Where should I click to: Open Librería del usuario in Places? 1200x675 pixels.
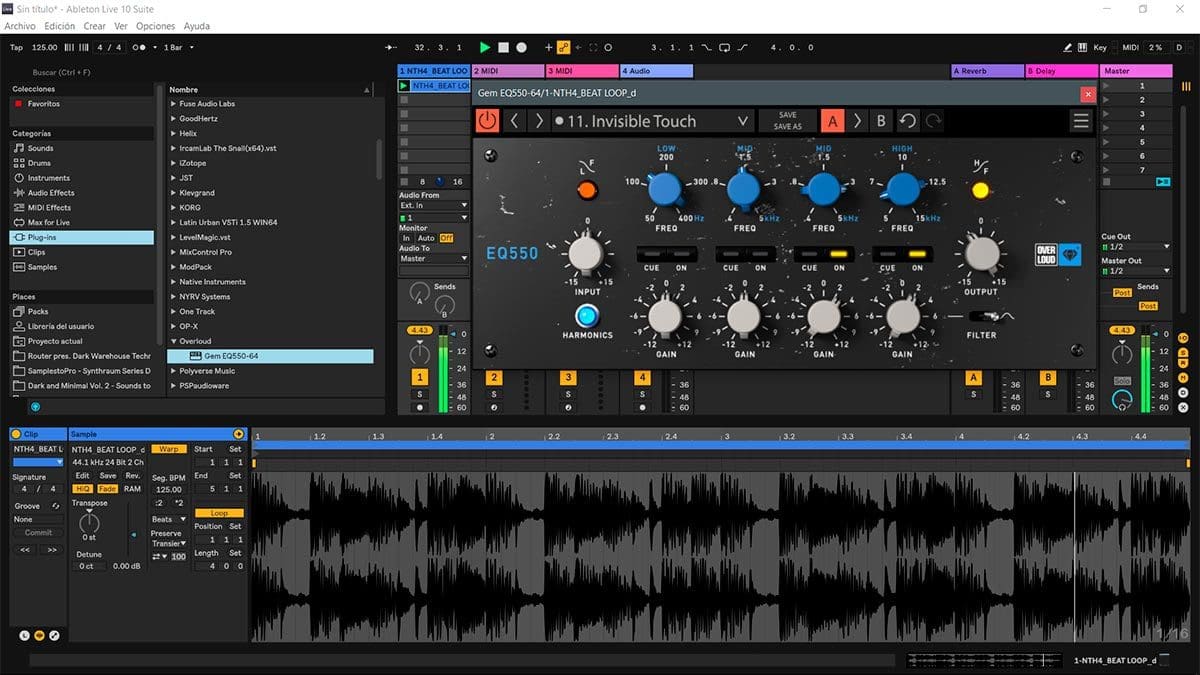(x=82, y=327)
